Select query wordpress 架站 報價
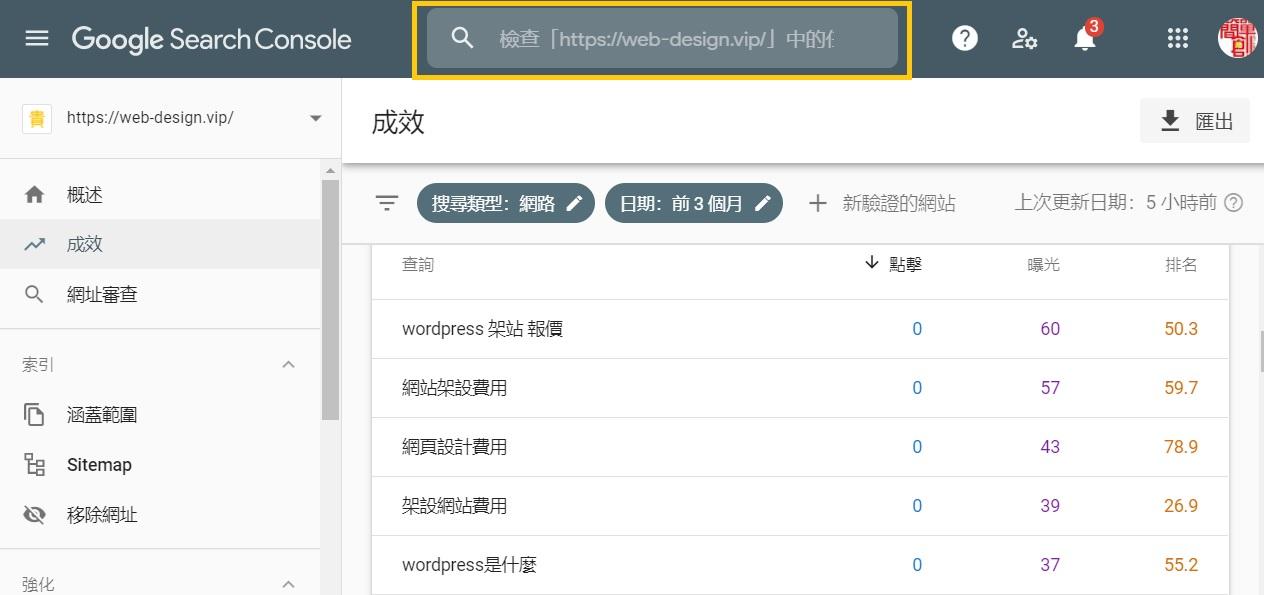The image size is (1264, 595). (x=482, y=329)
